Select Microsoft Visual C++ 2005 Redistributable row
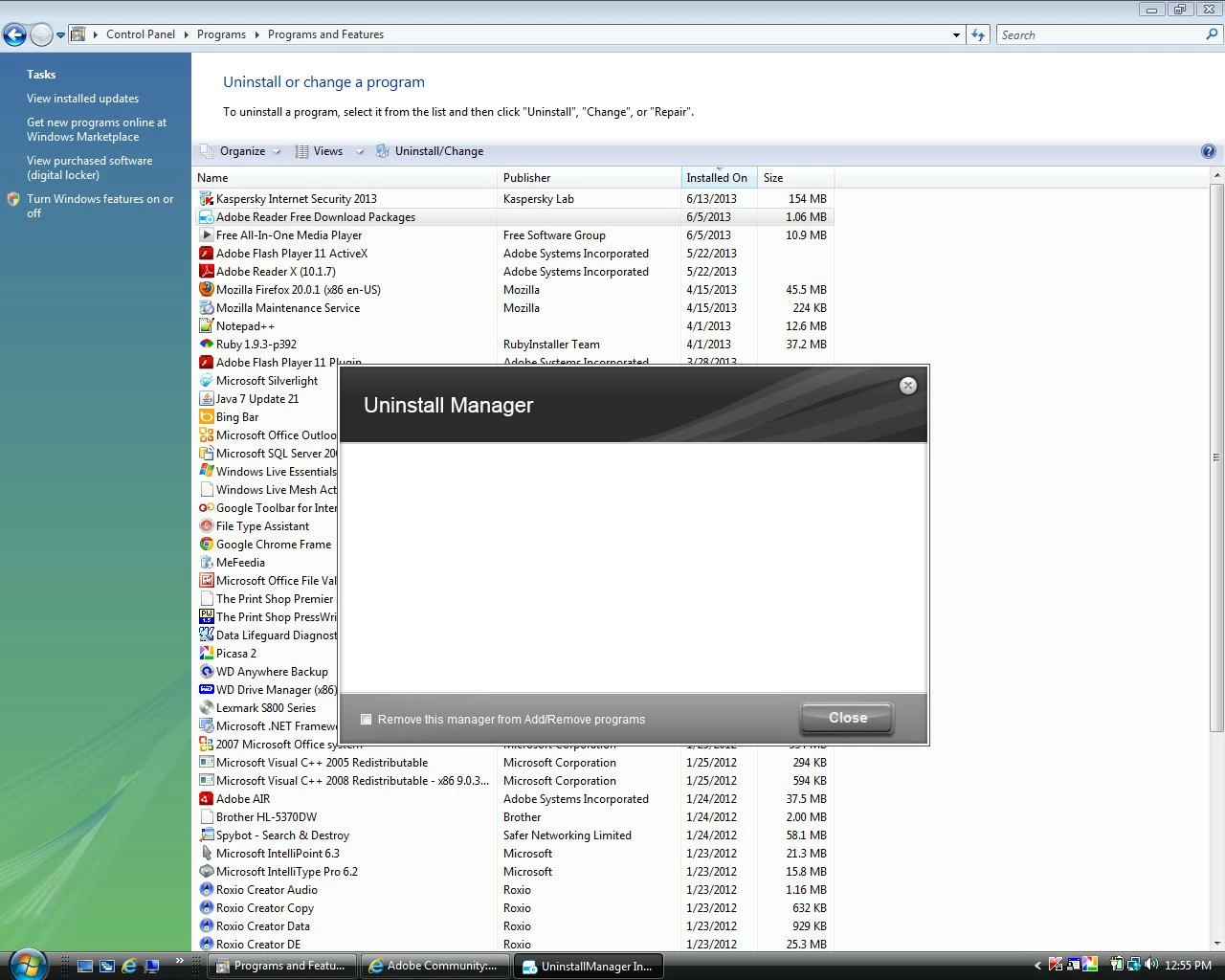The image size is (1225, 980). tap(514, 763)
